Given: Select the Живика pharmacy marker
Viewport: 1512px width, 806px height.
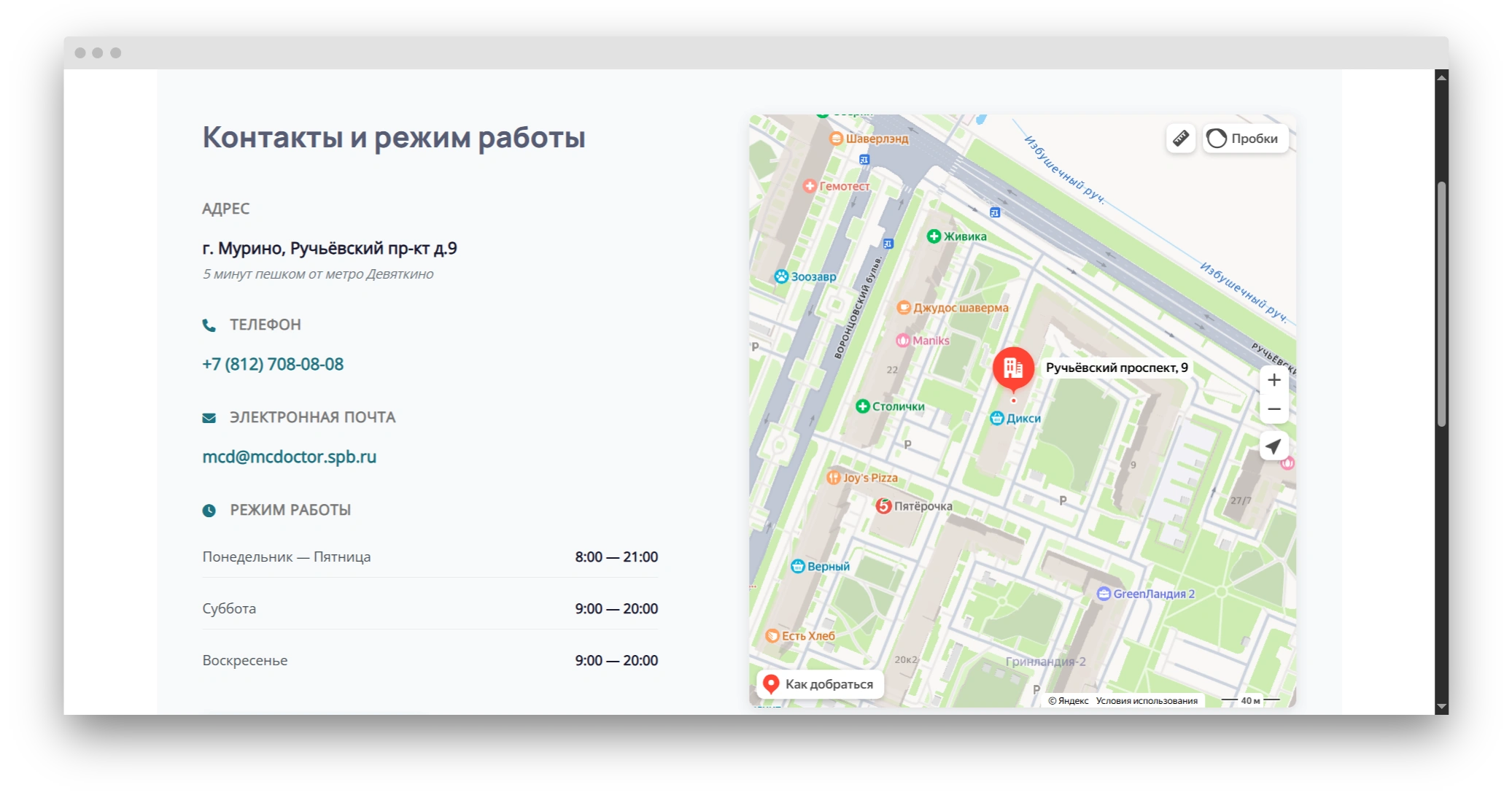Looking at the screenshot, I should pyautogui.click(x=956, y=236).
